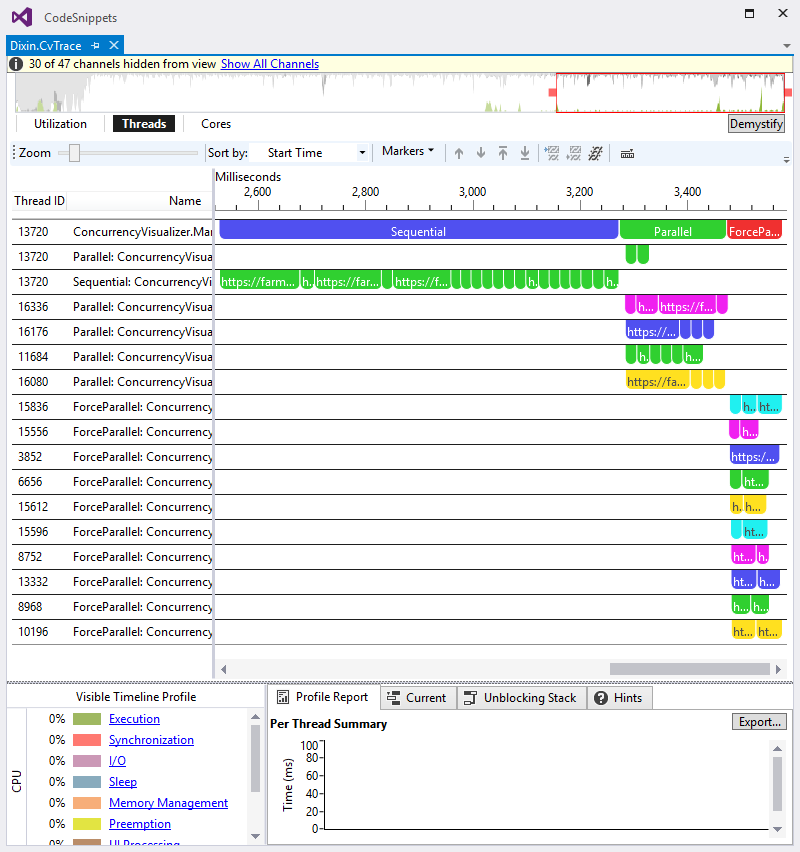Open the Hints tab
Screen dimensions: 800x852
[x=620, y=698]
